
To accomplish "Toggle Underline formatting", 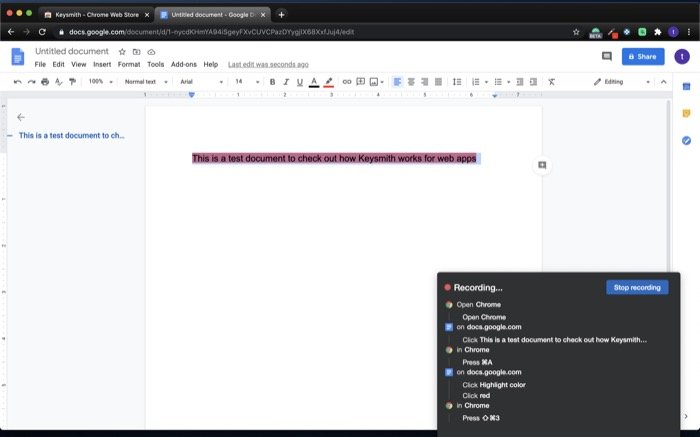I will (x=299, y=82).
